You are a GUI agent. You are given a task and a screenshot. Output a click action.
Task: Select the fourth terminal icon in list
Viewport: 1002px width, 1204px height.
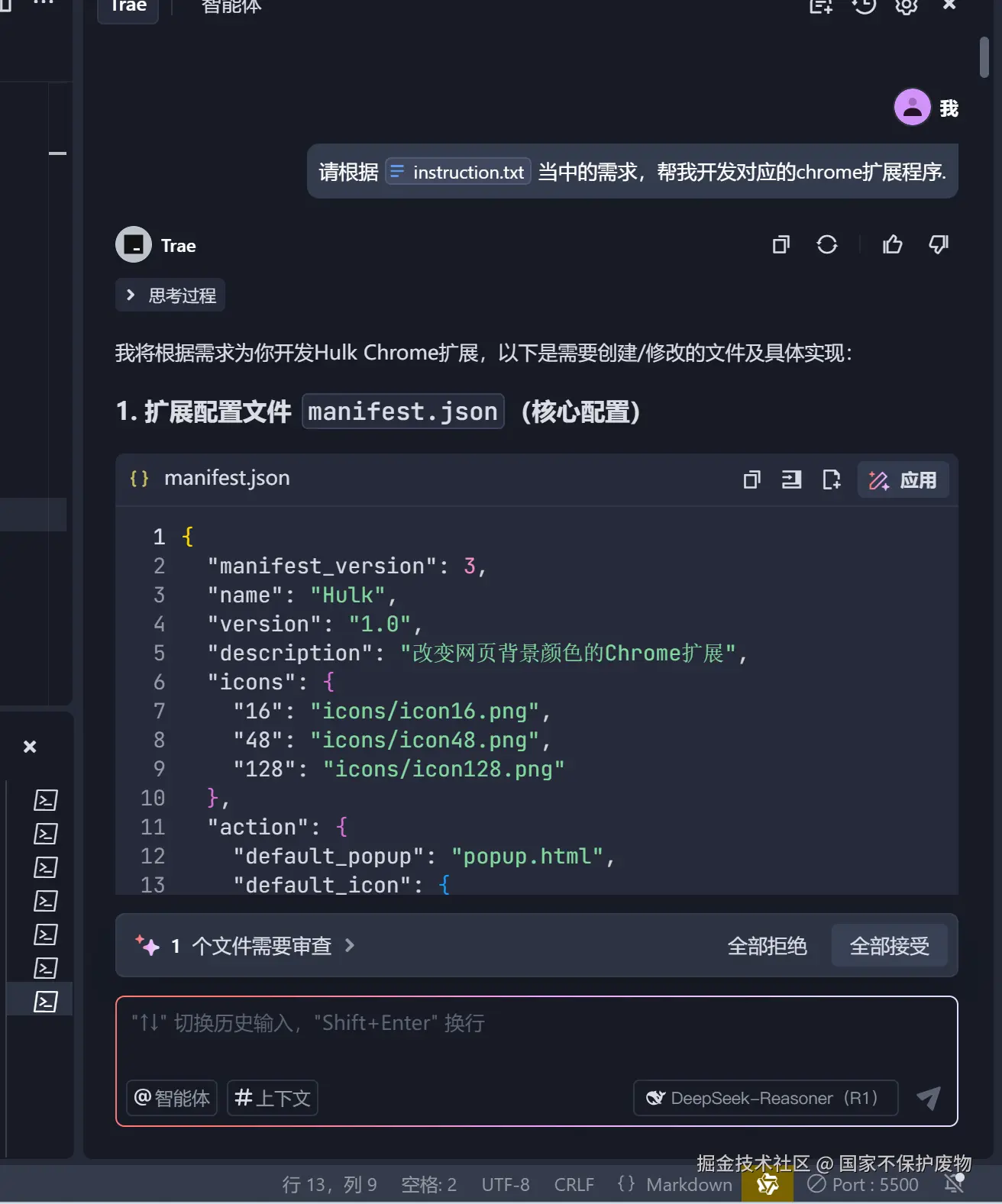click(x=46, y=901)
